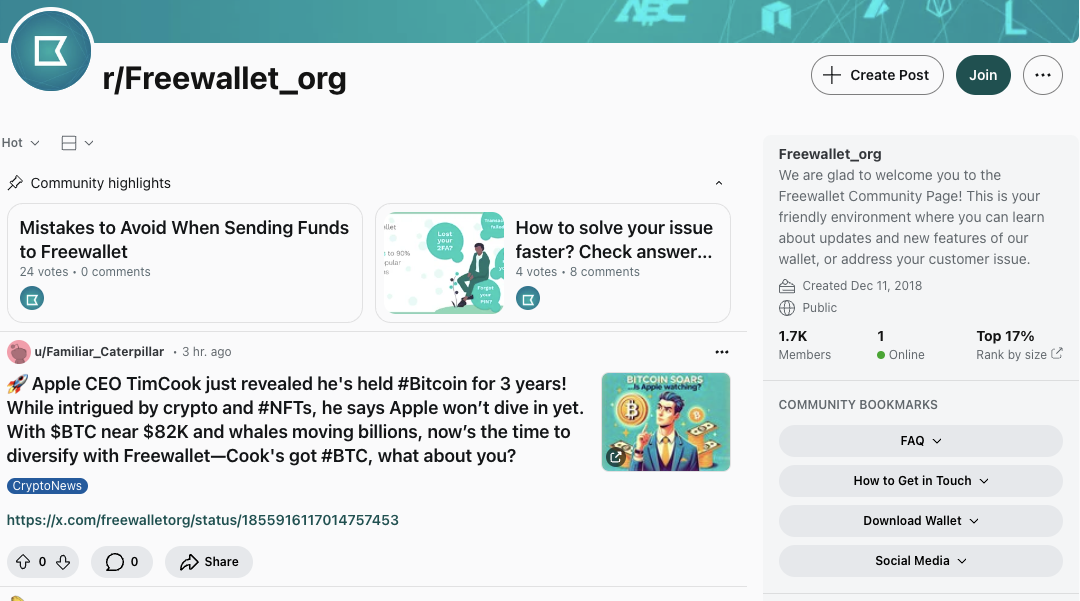Click the r/Freewallet_org community avatar
This screenshot has height=601, width=1080.
(x=51, y=52)
